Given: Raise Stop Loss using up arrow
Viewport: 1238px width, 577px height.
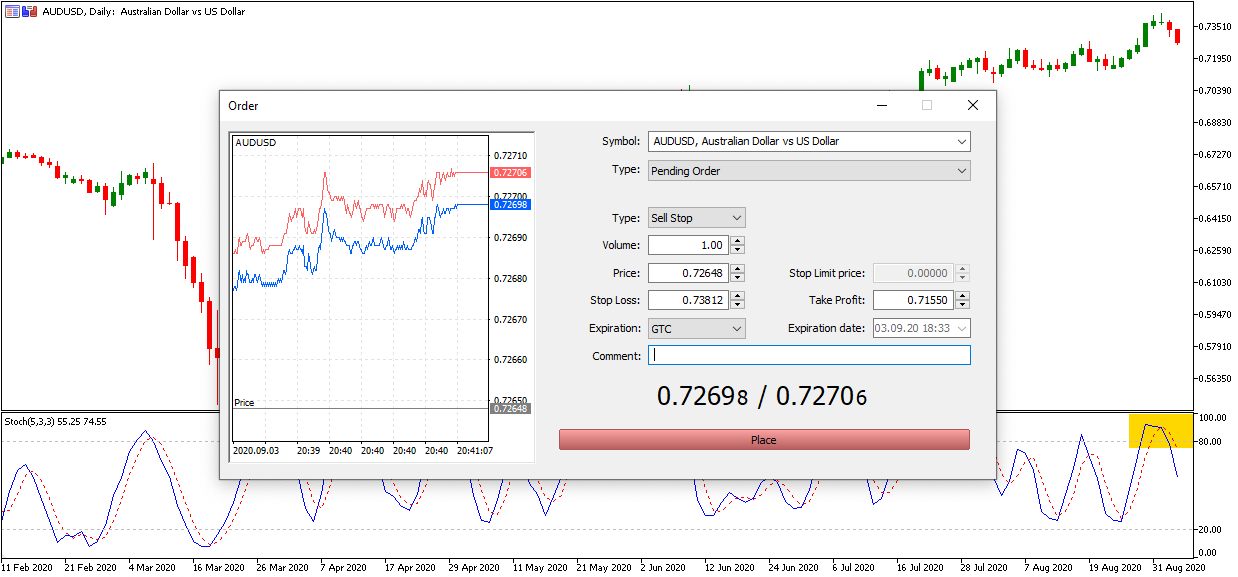Looking at the screenshot, I should click(x=737, y=296).
